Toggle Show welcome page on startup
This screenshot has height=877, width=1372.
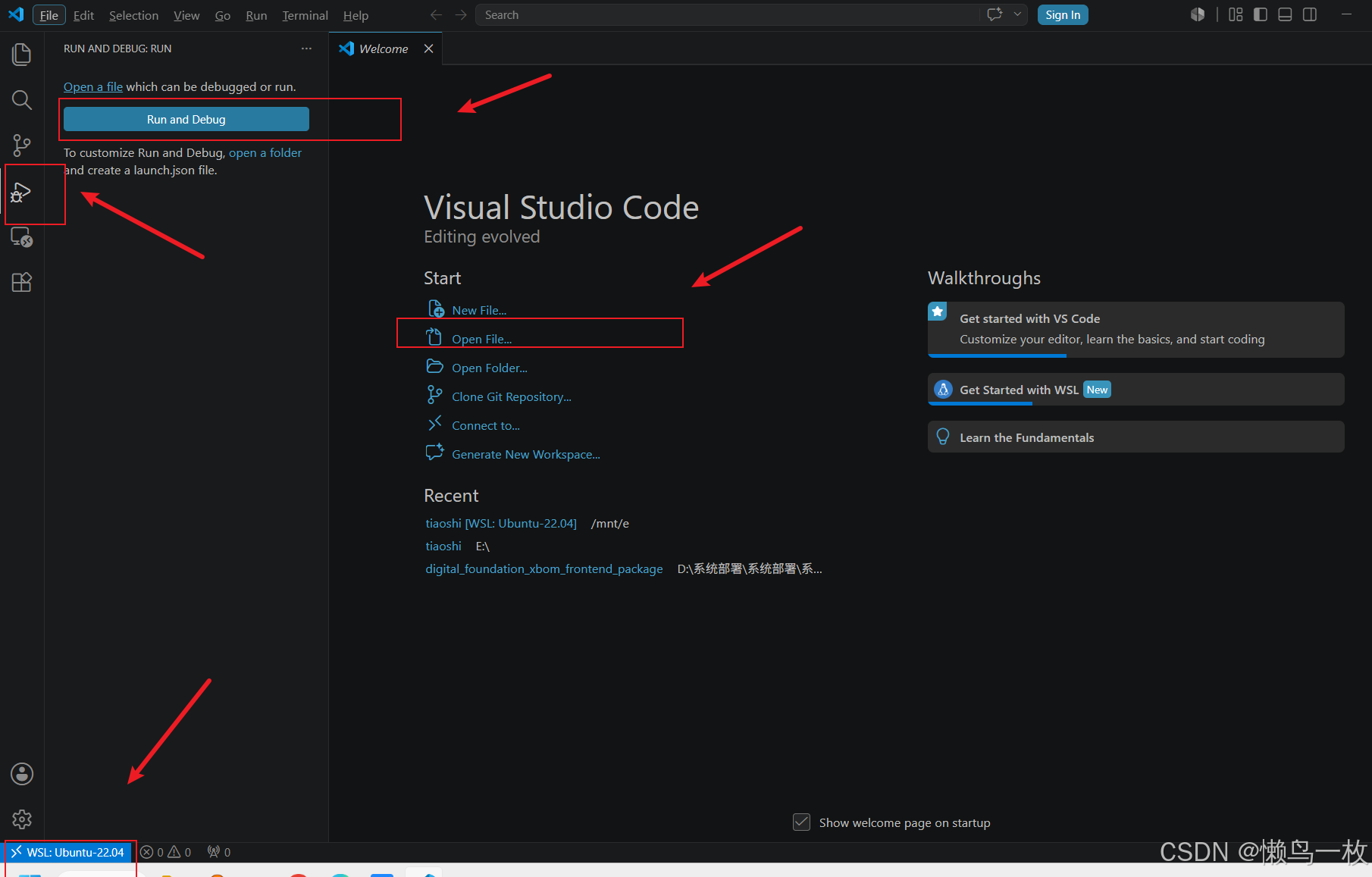click(x=801, y=822)
